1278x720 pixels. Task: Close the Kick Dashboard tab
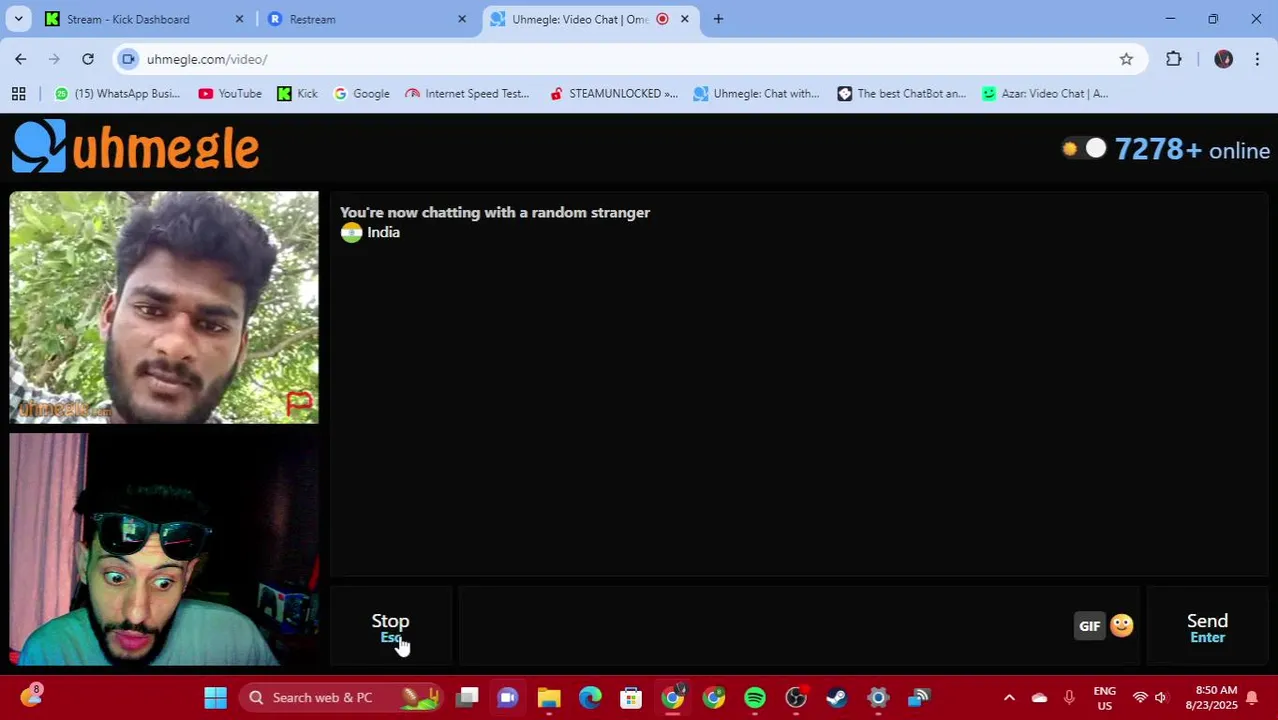point(239,19)
